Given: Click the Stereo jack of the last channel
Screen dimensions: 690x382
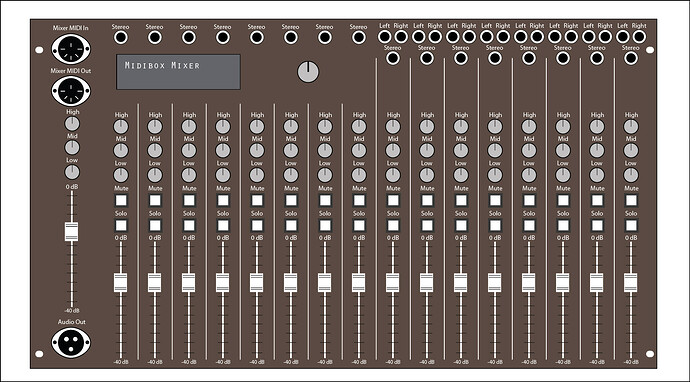Looking at the screenshot, I should 631,58.
